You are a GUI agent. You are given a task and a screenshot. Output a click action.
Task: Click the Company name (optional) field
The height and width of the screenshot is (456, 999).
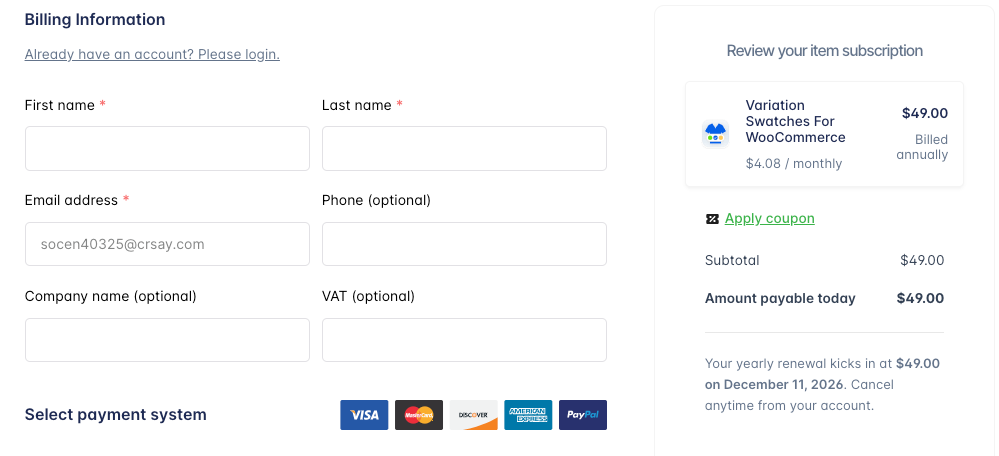[x=167, y=340]
